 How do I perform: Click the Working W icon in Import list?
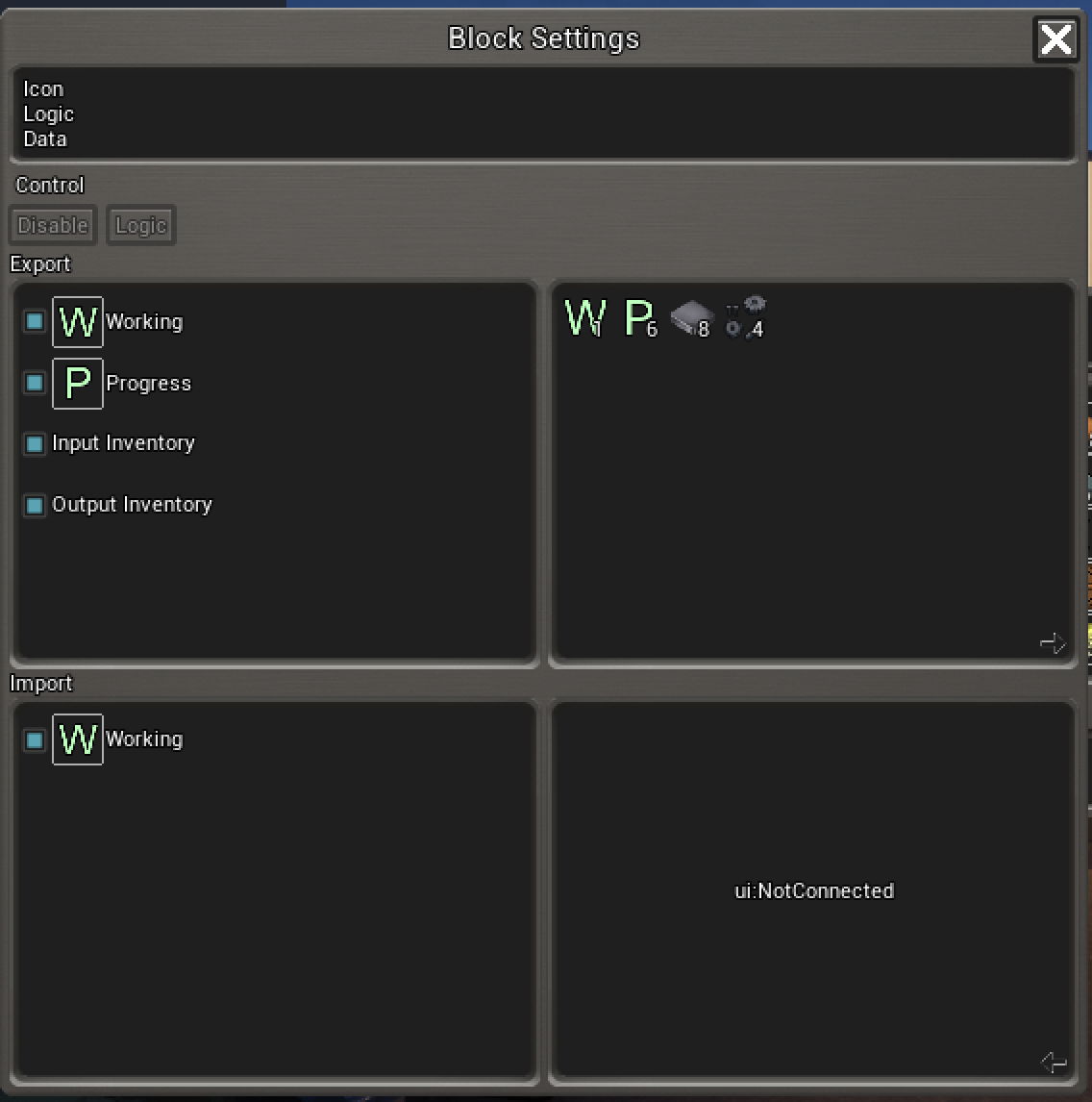point(77,739)
